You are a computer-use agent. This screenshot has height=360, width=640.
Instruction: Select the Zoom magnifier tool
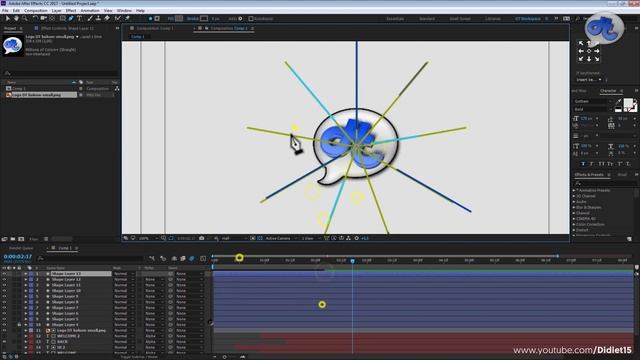pos(25,18)
